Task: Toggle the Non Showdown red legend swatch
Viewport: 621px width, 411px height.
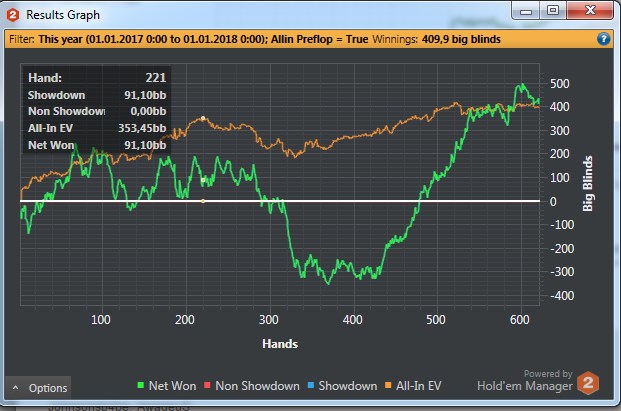Action: pos(207,385)
